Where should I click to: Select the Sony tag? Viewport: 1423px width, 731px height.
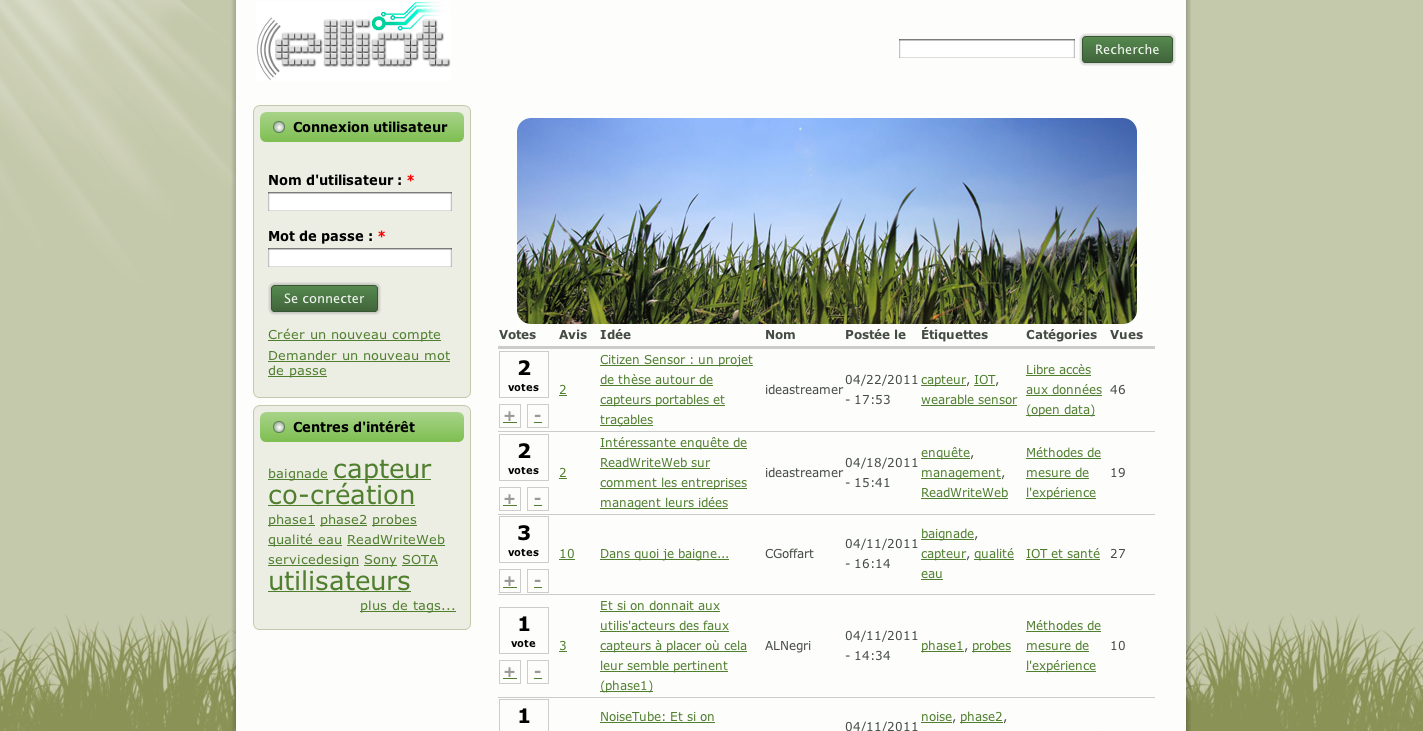[380, 559]
